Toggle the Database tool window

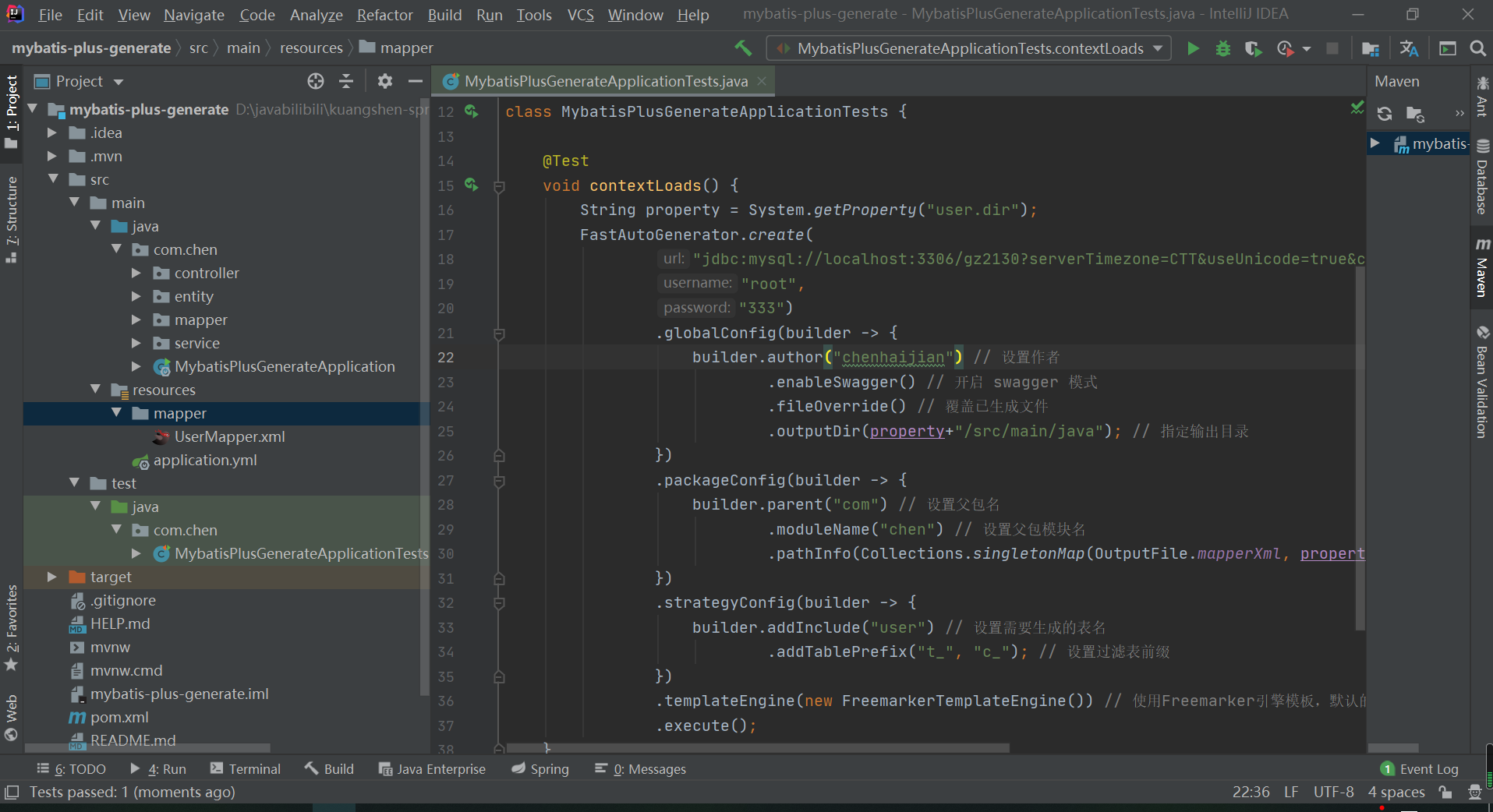click(x=1482, y=177)
